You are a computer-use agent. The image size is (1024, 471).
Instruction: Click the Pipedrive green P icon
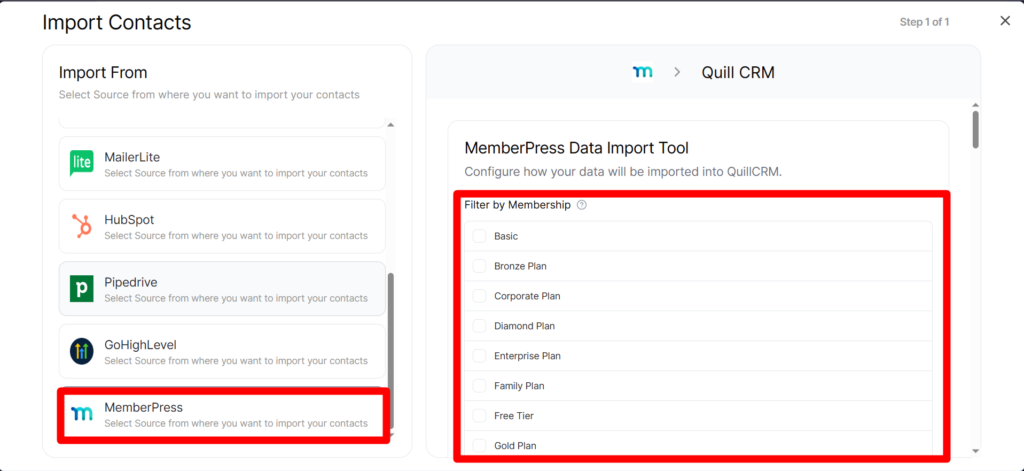pyautogui.click(x=82, y=289)
